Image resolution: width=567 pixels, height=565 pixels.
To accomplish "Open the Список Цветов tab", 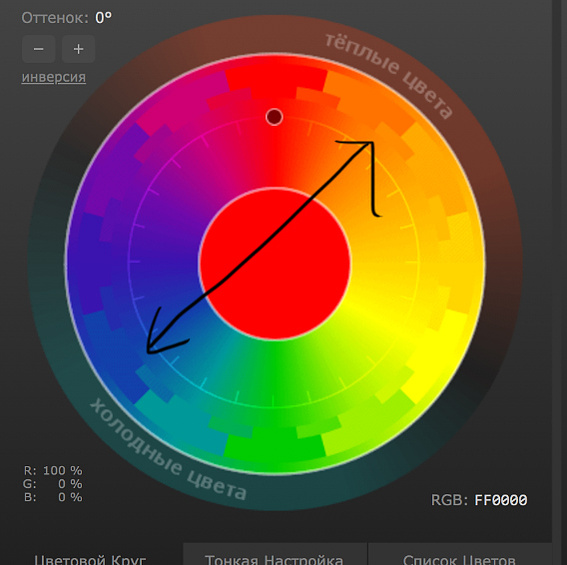I will (x=459, y=559).
